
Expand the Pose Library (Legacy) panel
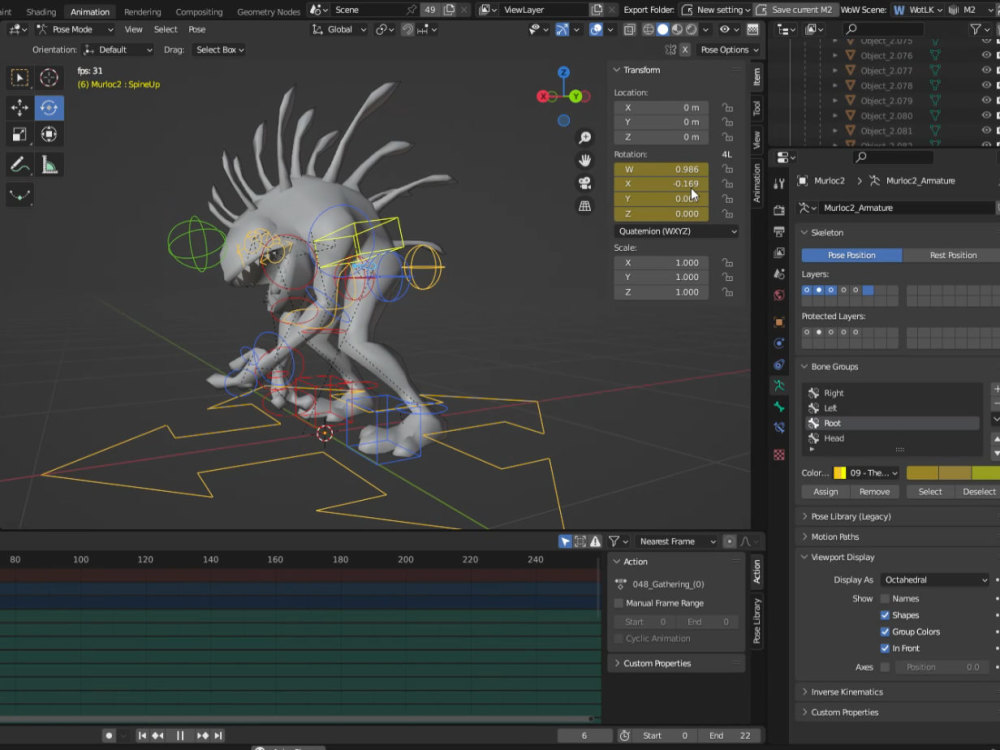851,517
